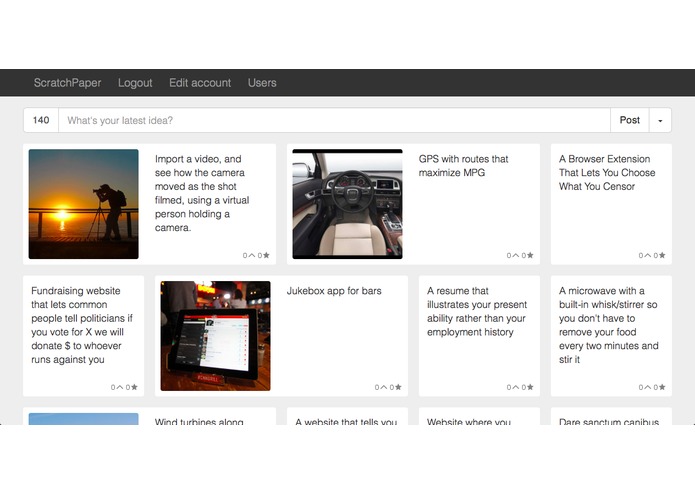Open the dropdown arrow beside Post

[x=660, y=121]
